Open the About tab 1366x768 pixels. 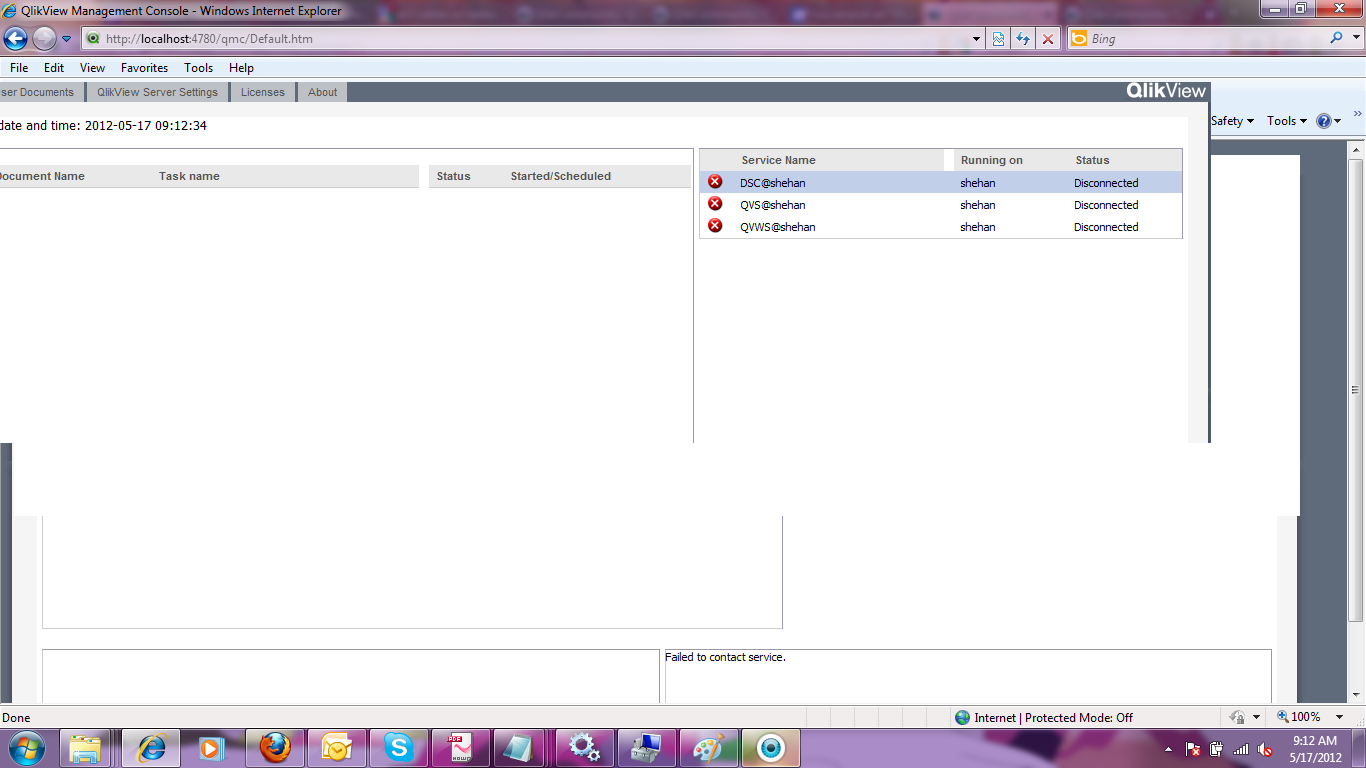[x=322, y=92]
